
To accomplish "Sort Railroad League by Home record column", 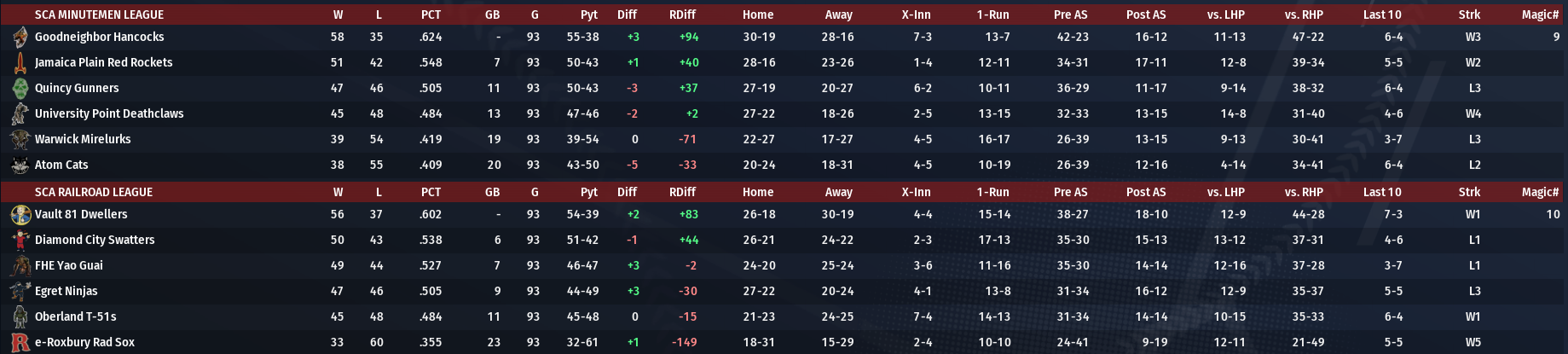I will (758, 193).
